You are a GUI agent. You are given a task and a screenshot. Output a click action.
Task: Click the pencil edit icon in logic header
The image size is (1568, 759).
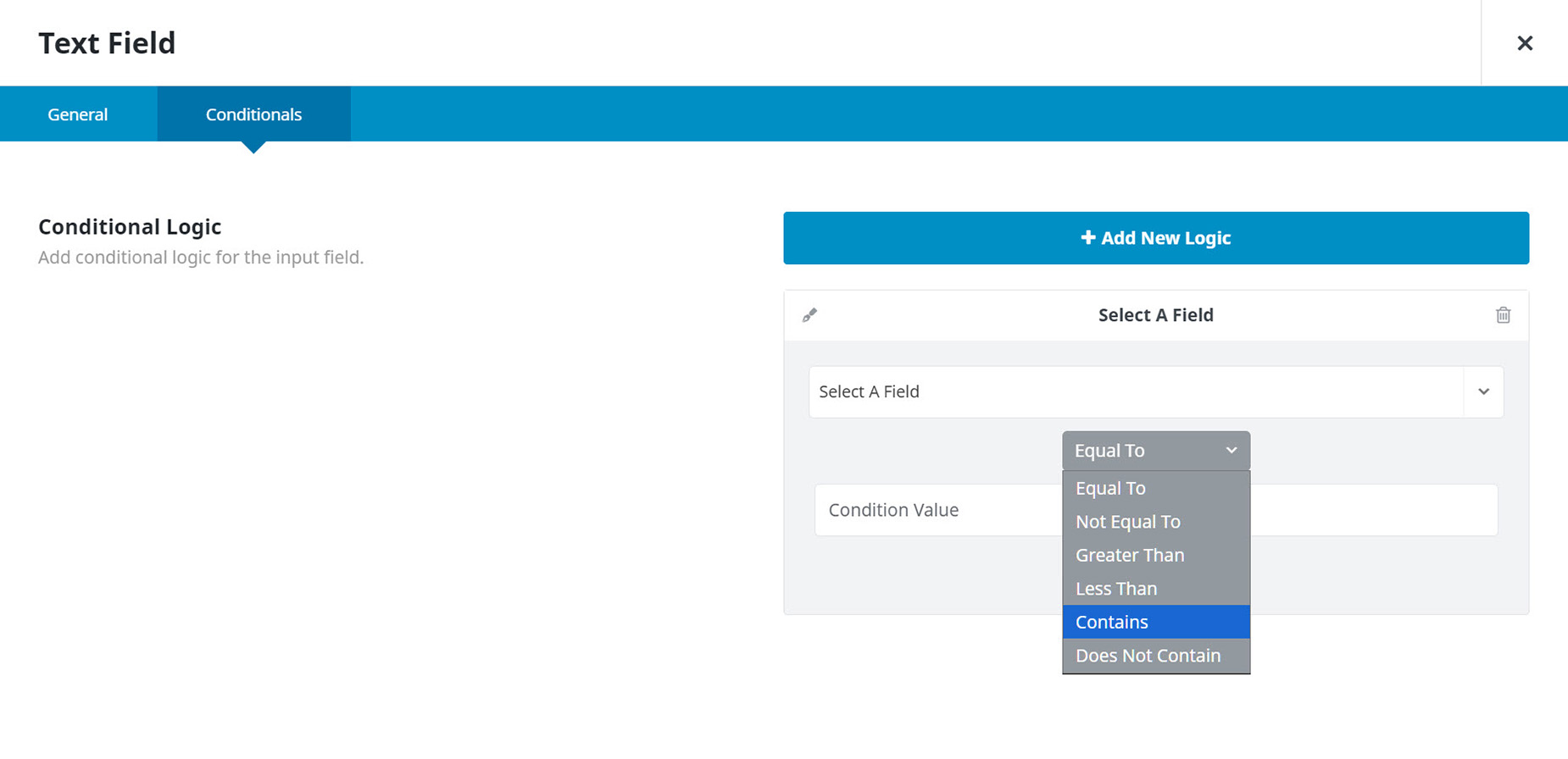pyautogui.click(x=809, y=315)
